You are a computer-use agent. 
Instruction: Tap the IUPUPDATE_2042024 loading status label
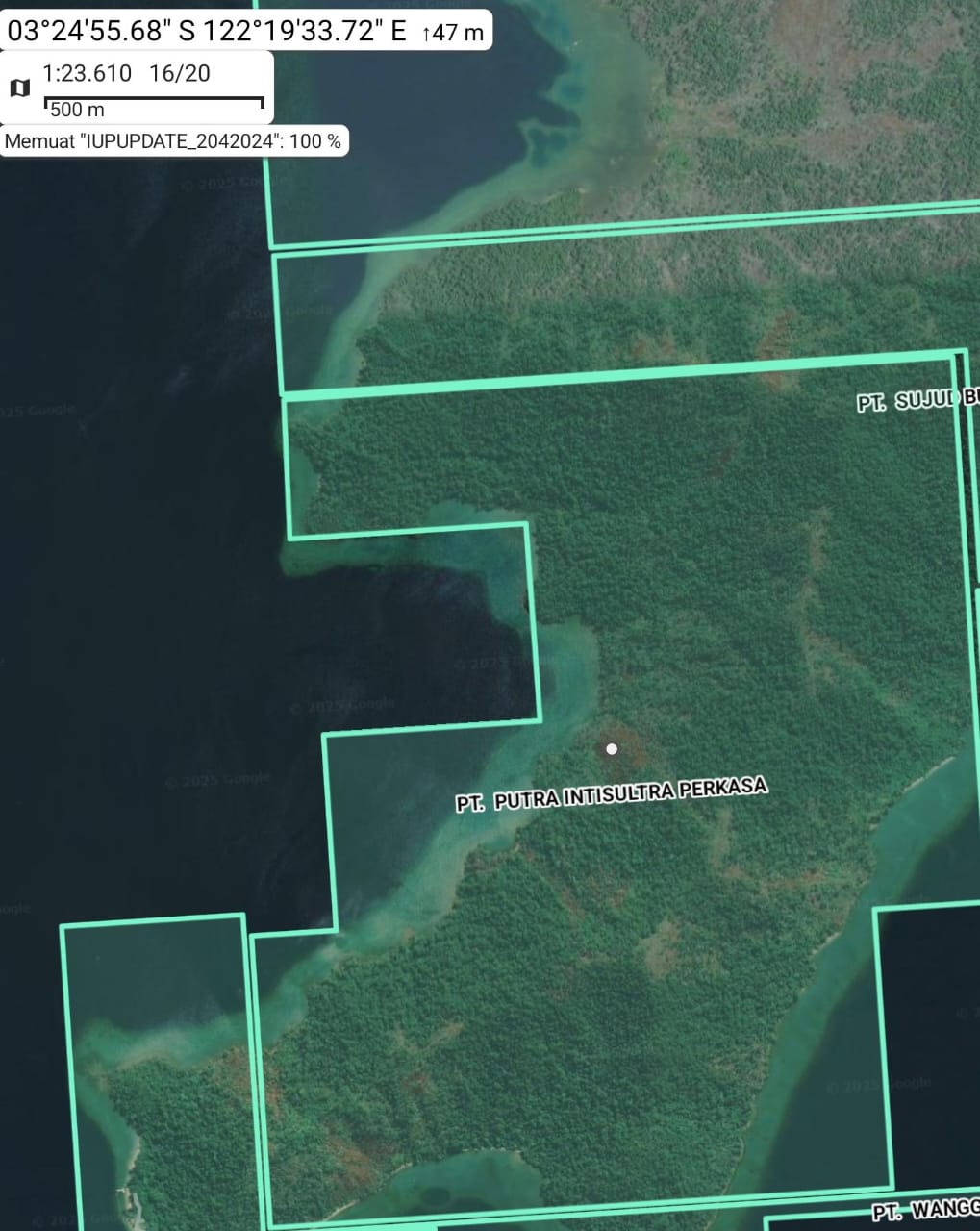(173, 141)
